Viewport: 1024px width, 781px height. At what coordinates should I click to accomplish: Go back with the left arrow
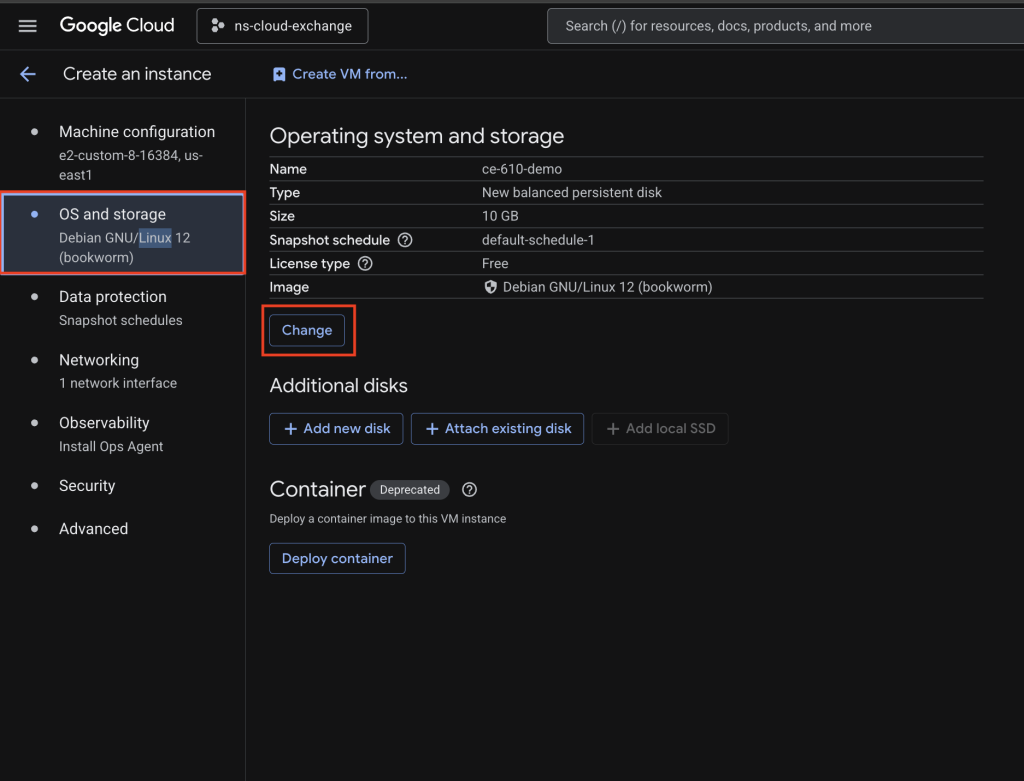pyautogui.click(x=27, y=74)
